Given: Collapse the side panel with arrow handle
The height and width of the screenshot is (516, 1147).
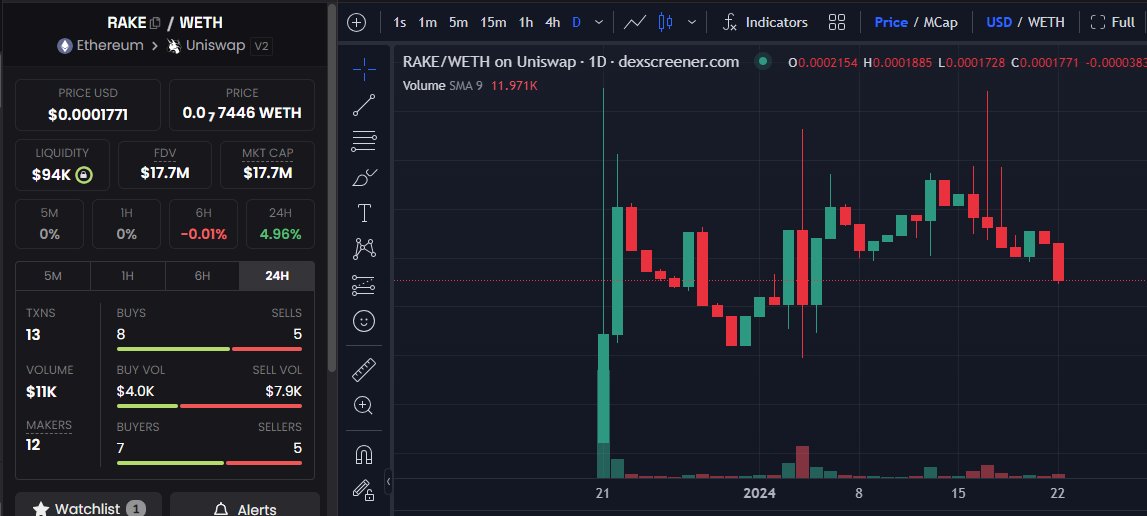Looking at the screenshot, I should tap(388, 481).
